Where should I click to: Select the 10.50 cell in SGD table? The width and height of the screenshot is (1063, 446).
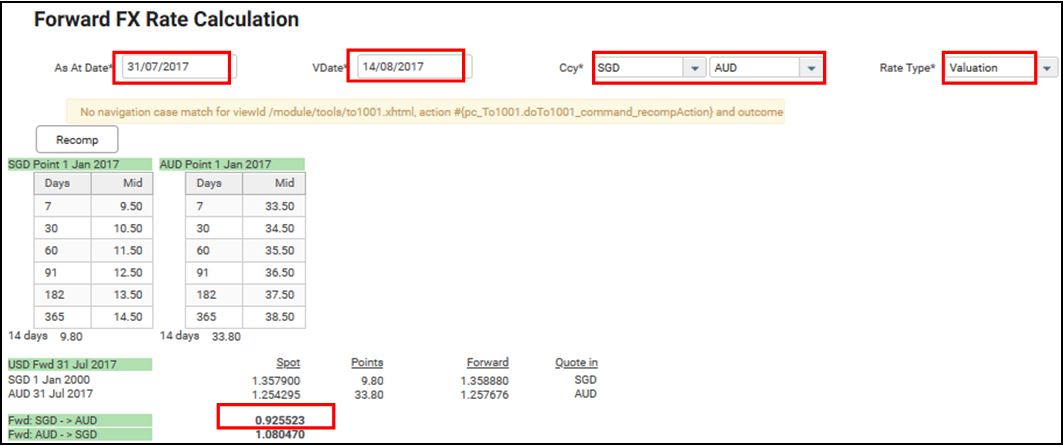[x=122, y=228]
